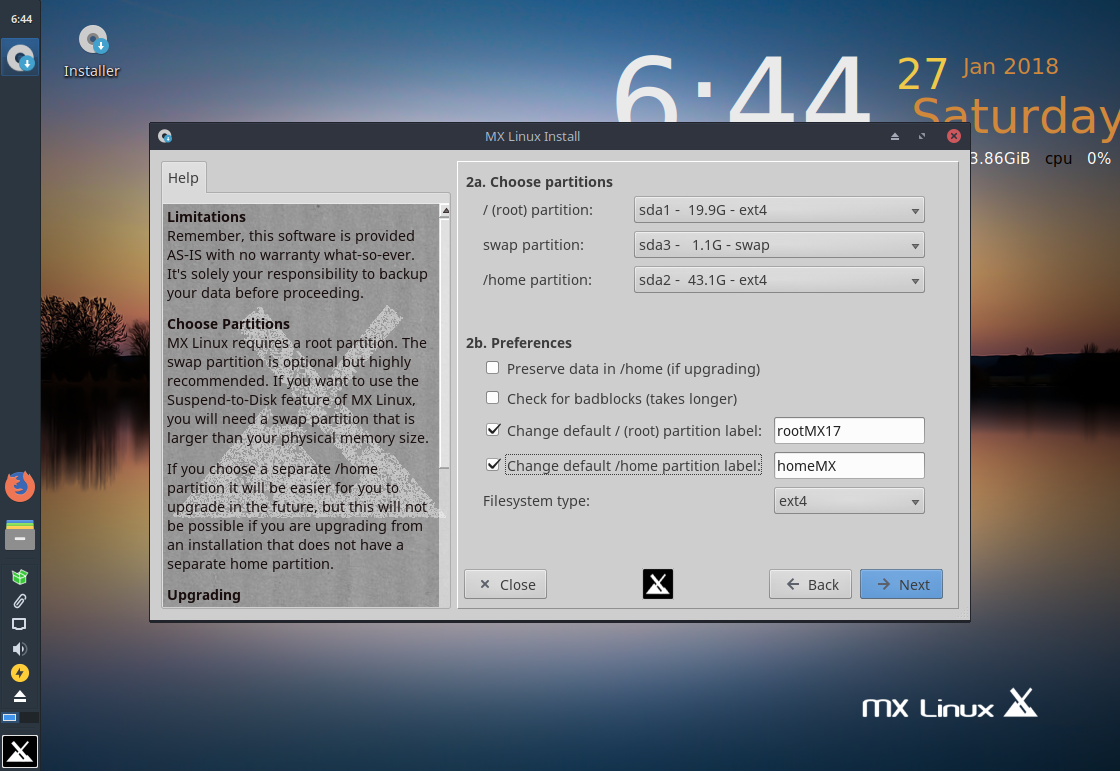Maximize the MX Linux Install window
This screenshot has height=771, width=1120.
(x=922, y=136)
